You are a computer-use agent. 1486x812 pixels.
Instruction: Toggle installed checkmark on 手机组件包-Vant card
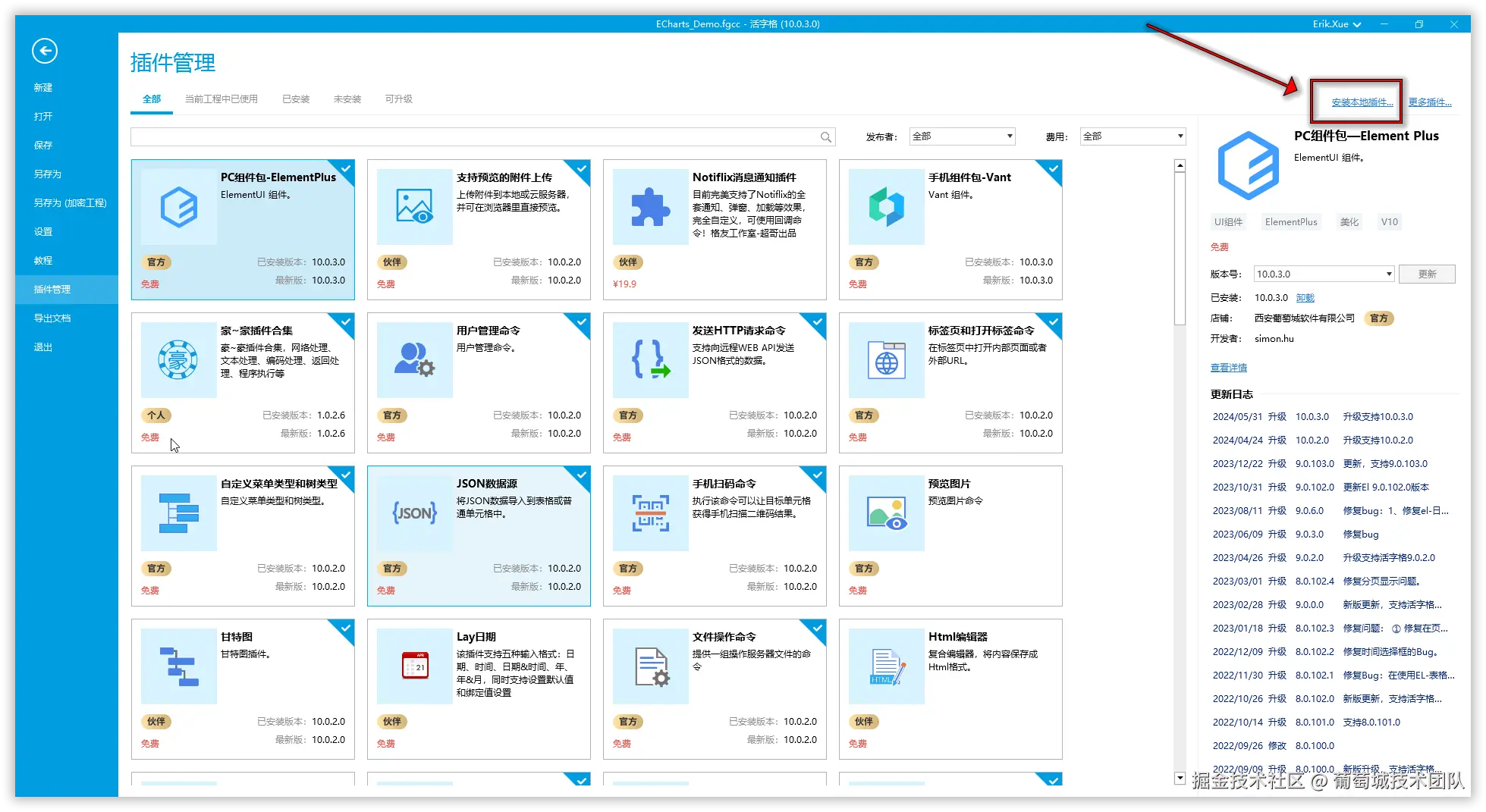tap(1053, 169)
